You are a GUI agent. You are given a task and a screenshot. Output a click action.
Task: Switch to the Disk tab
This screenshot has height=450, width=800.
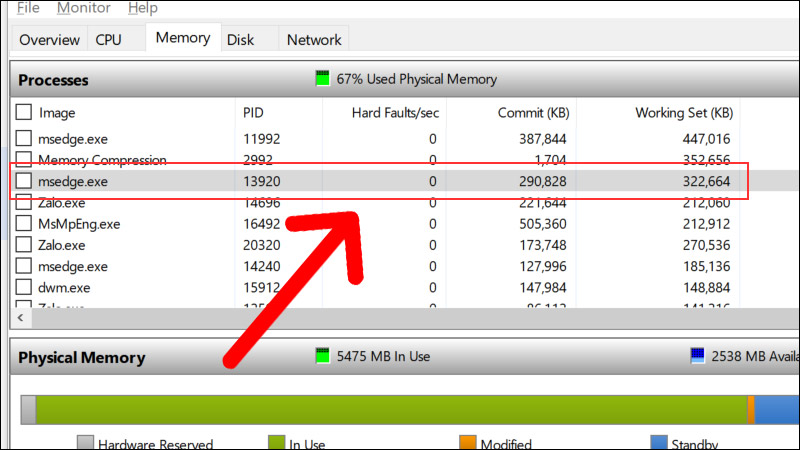240,40
